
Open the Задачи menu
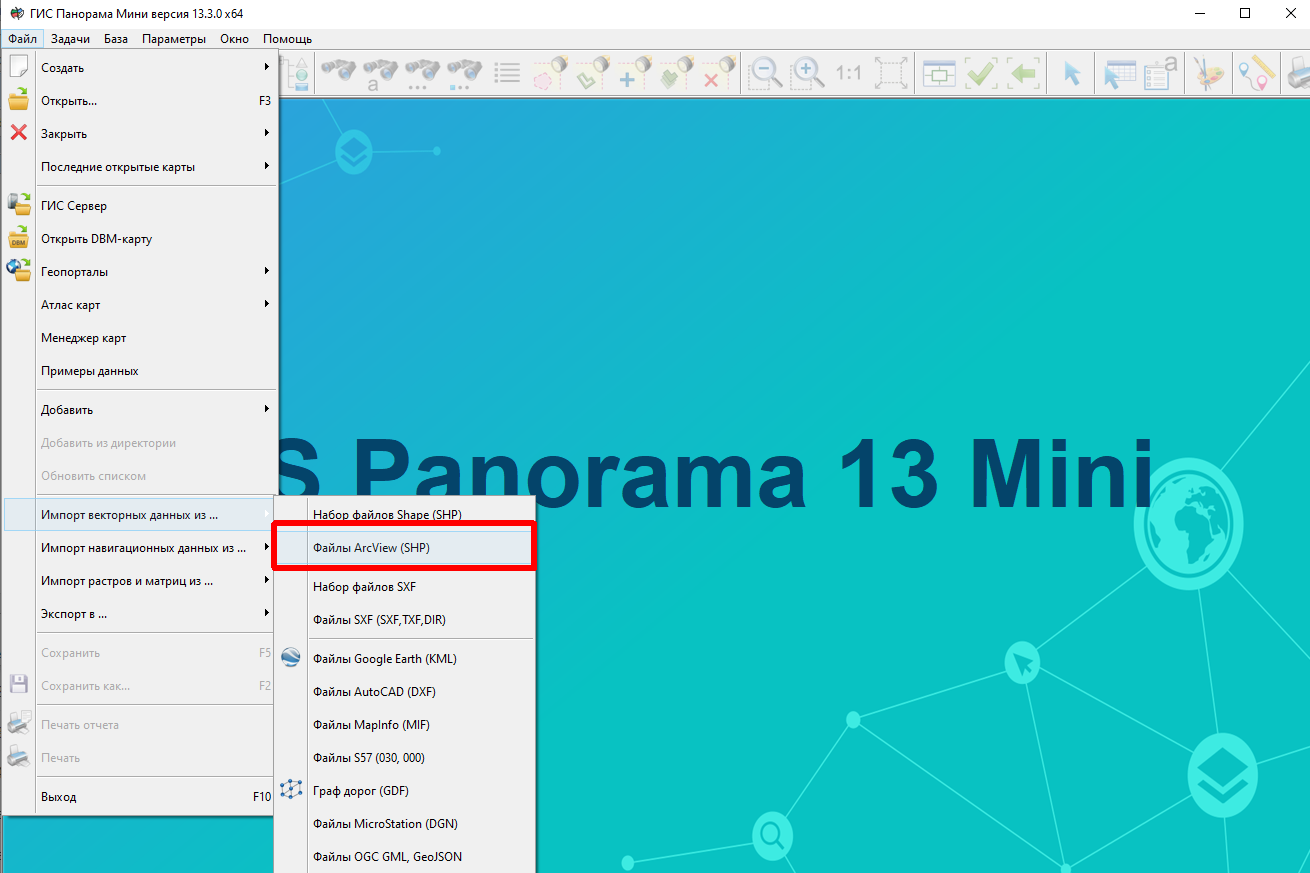70,39
